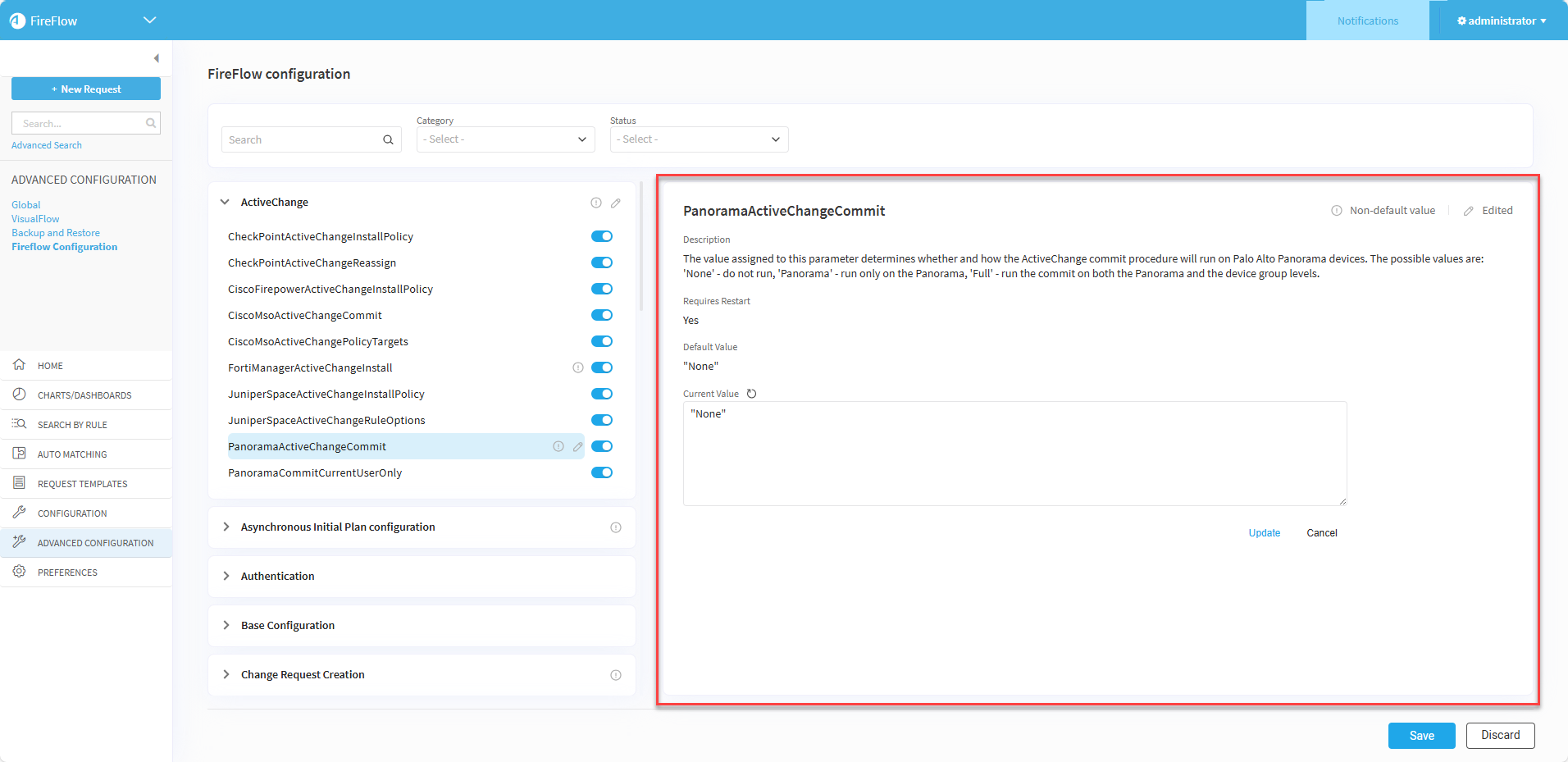This screenshot has width=1568, height=762.
Task: Open the administrator user menu
Action: (x=1501, y=21)
